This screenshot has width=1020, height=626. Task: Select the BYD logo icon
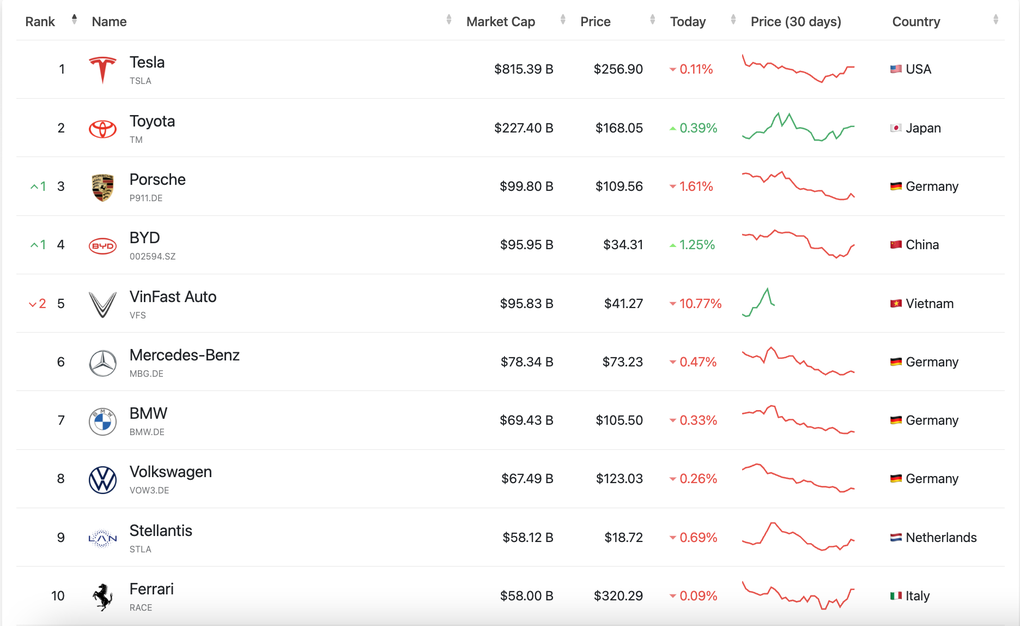(102, 246)
